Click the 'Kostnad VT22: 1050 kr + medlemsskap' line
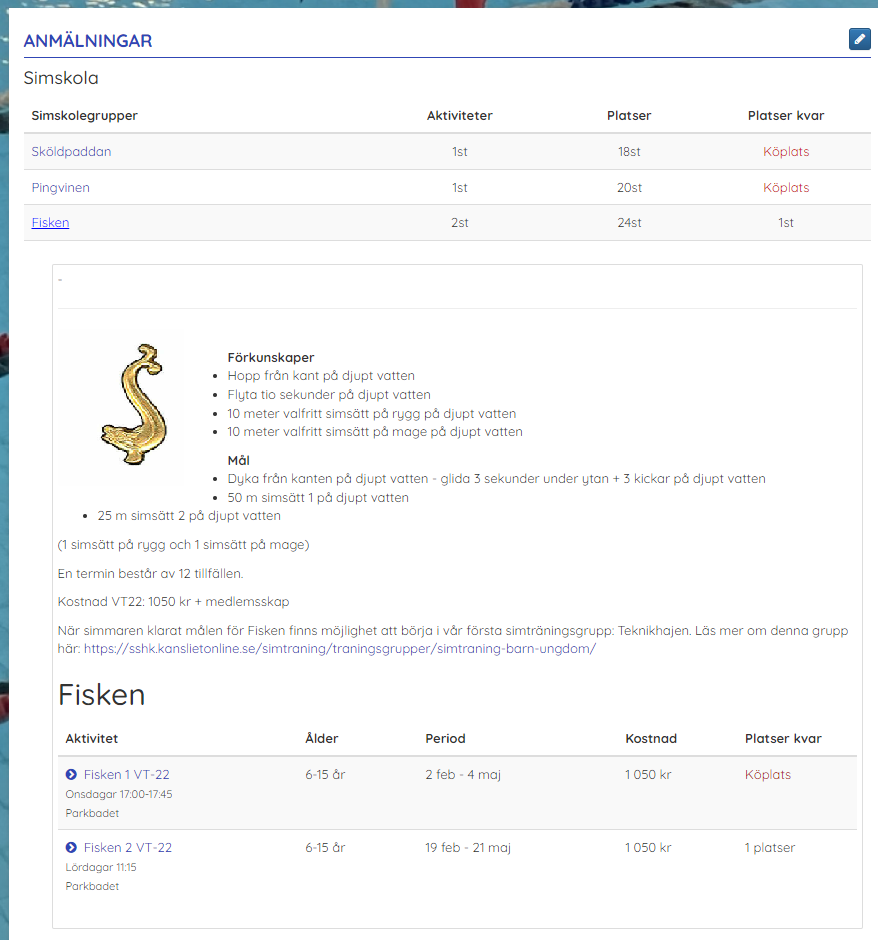 tap(173, 602)
